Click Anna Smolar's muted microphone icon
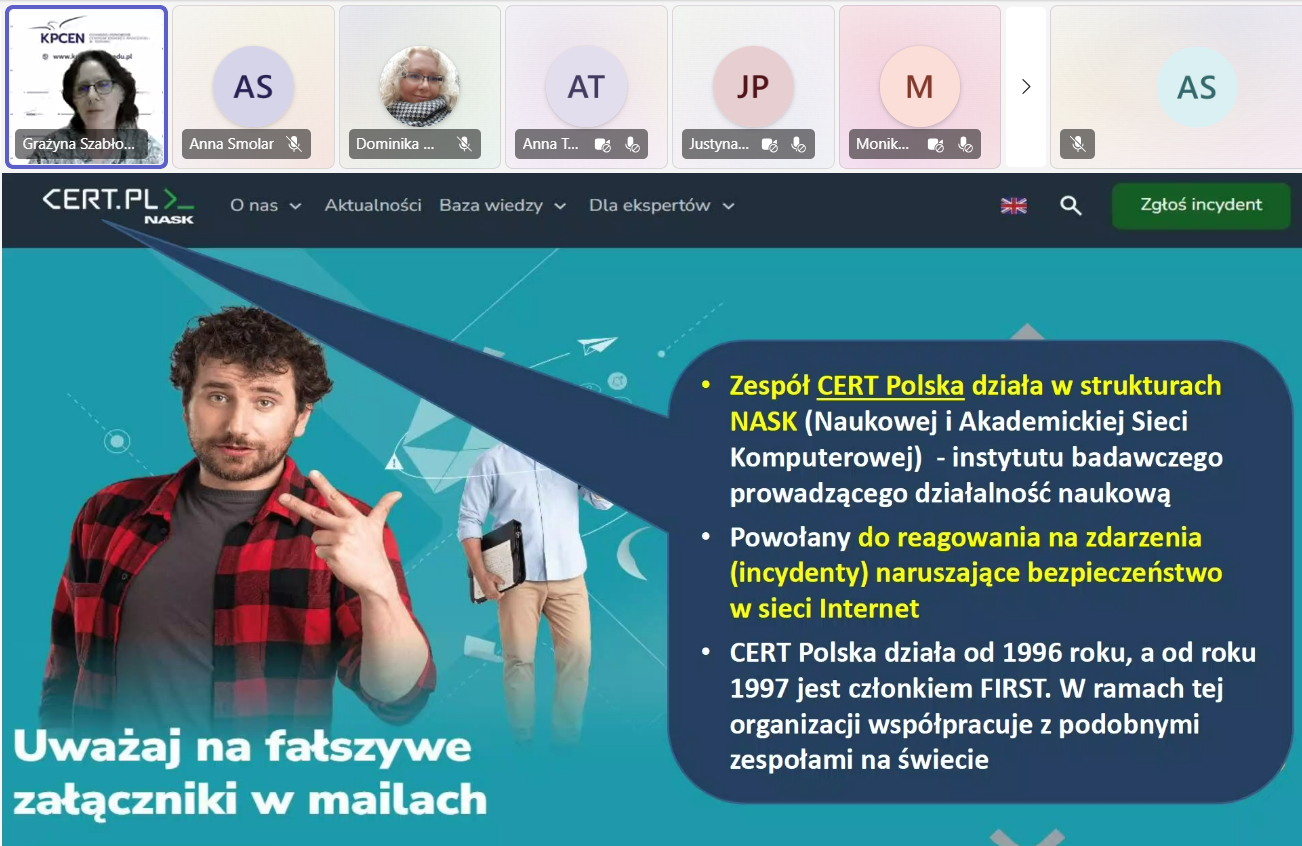Screen dimensions: 1302x846 point(294,144)
